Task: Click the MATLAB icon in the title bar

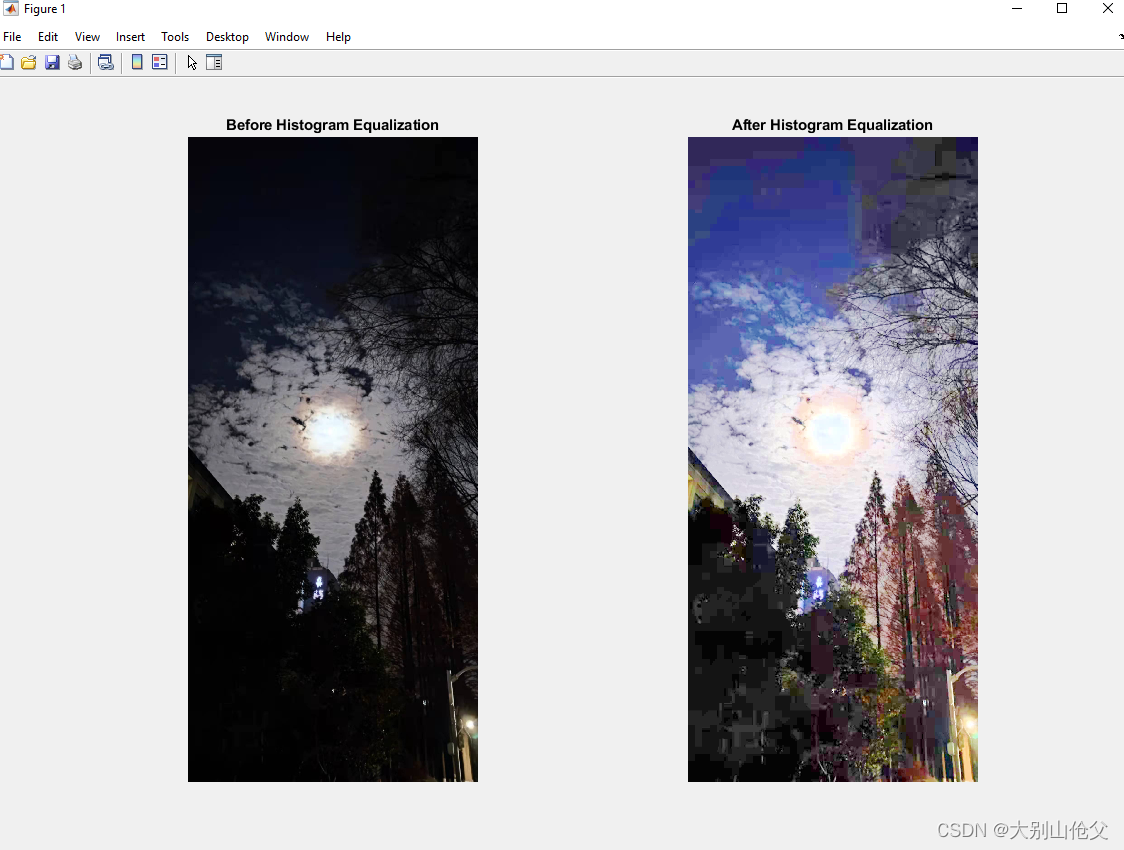Action: (10, 8)
